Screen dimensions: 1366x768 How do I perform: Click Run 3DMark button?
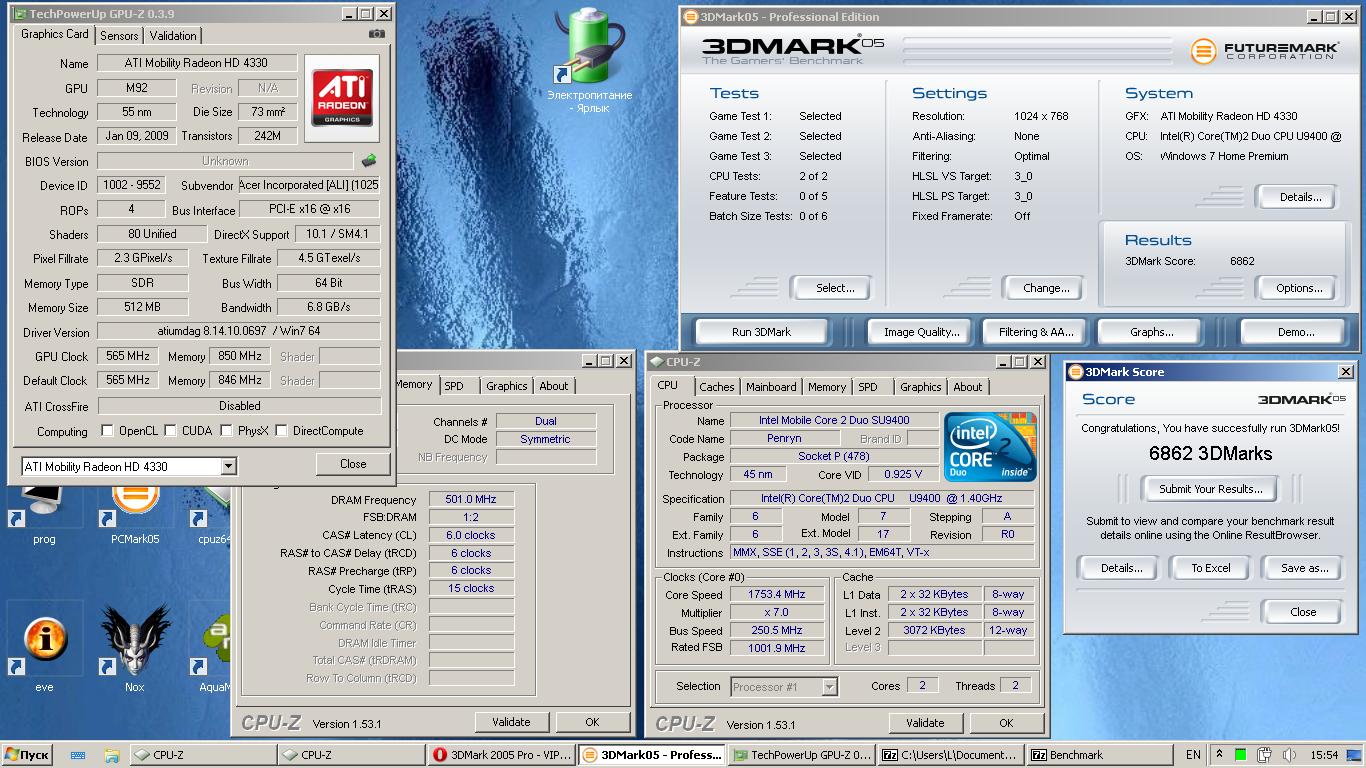coord(761,332)
